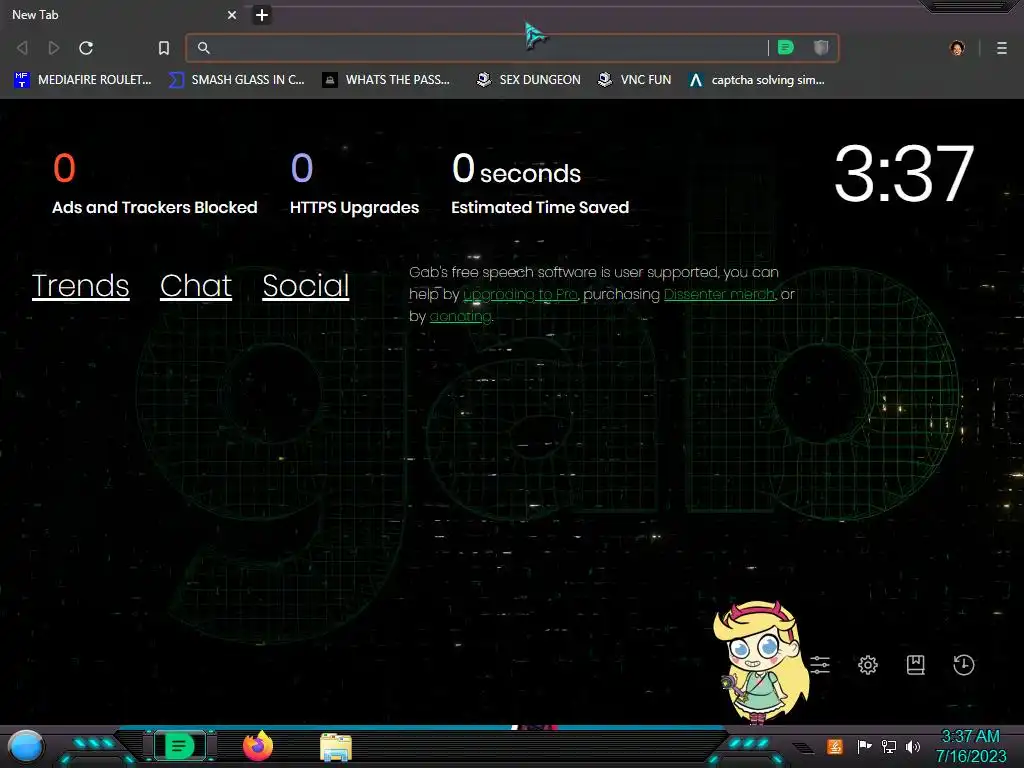Open captcha solving sim... bookmark

(757, 80)
